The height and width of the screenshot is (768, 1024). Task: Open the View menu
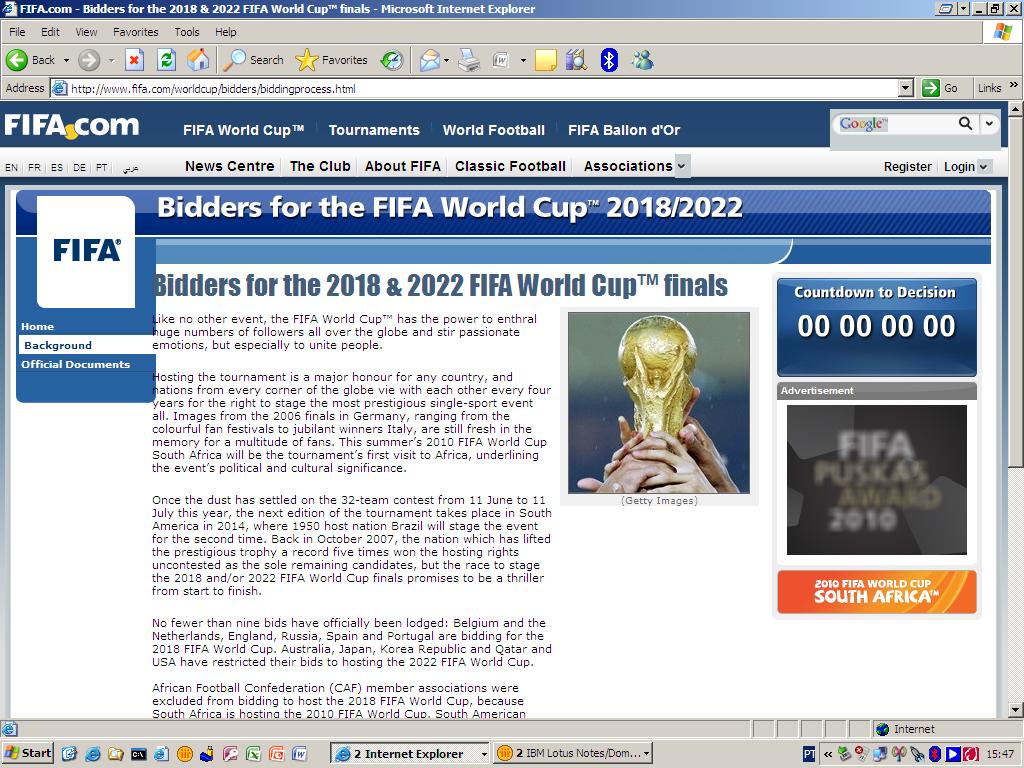[x=86, y=32]
